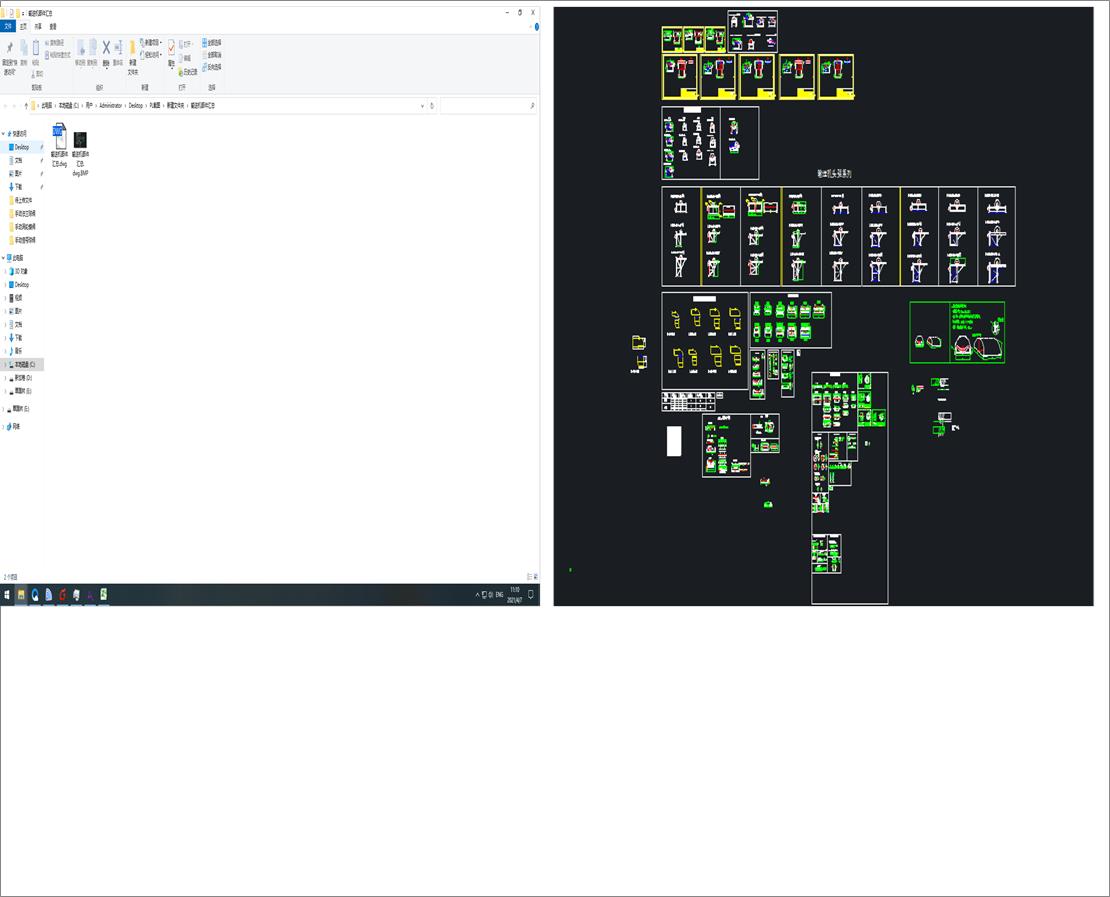Click the Properties checkmark icon in the ribbon

tap(171, 47)
